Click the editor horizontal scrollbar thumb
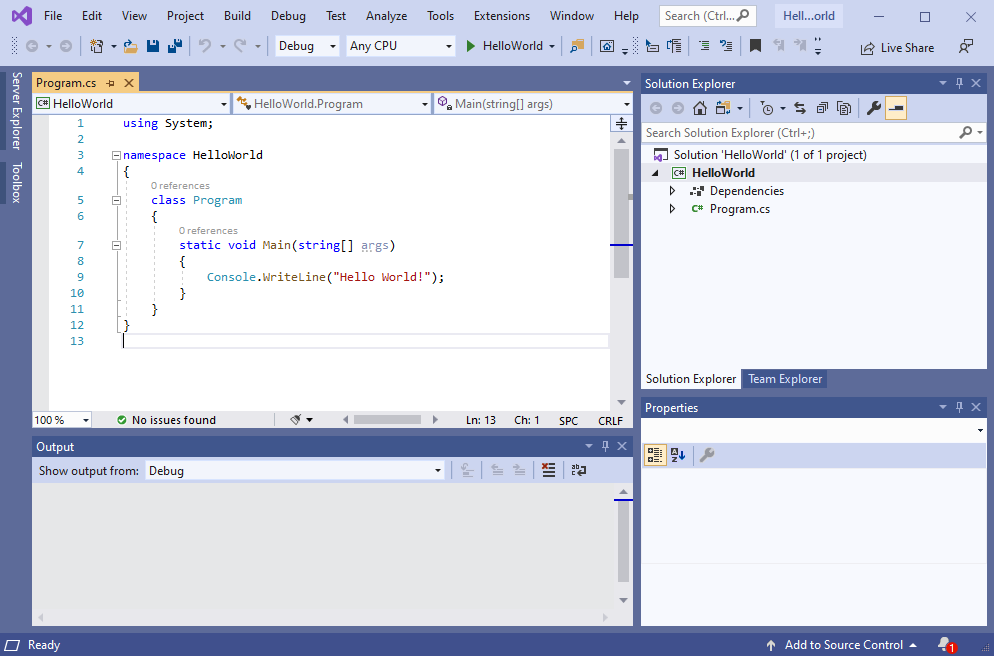Viewport: 994px width, 656px height. coord(387,420)
